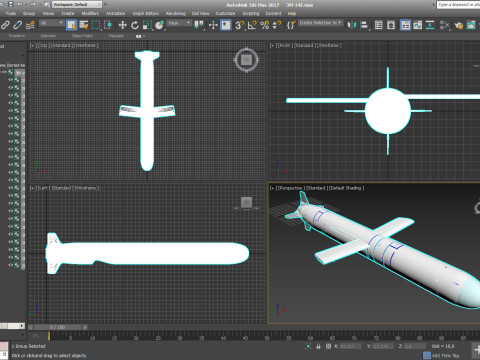Open Edit Named Selection Sets
The image size is (480, 360).
pyautogui.click(x=291, y=25)
